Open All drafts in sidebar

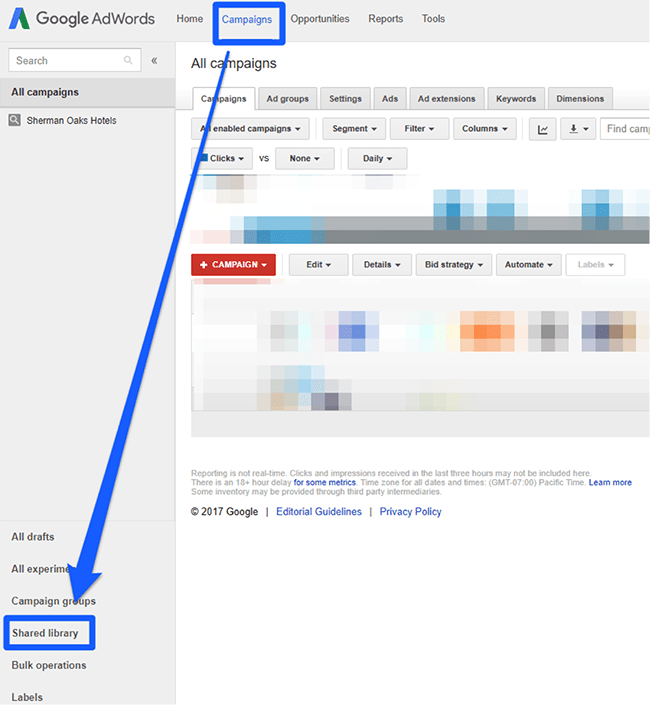click(33, 537)
